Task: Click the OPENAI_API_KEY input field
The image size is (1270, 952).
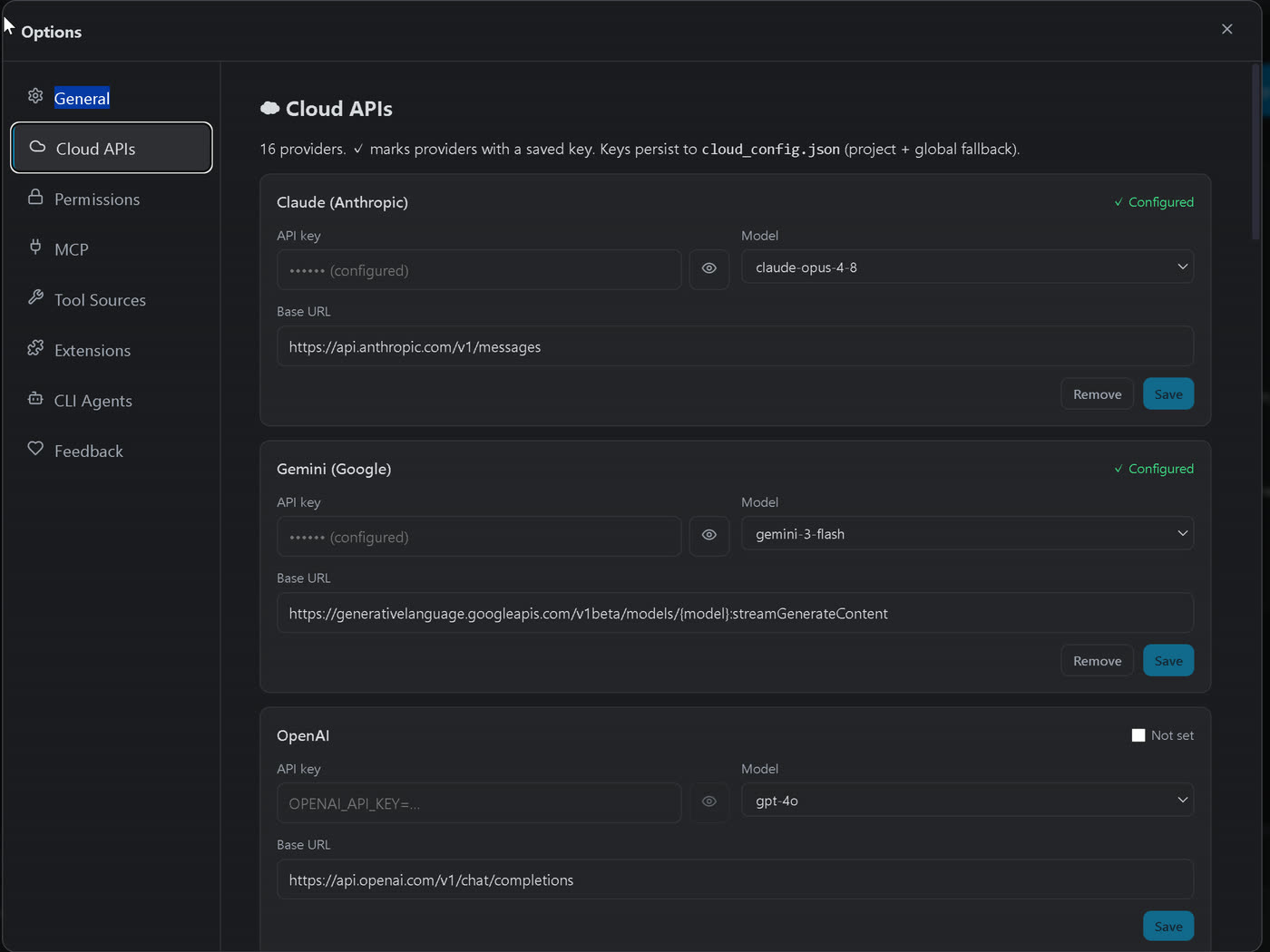Action: (479, 803)
